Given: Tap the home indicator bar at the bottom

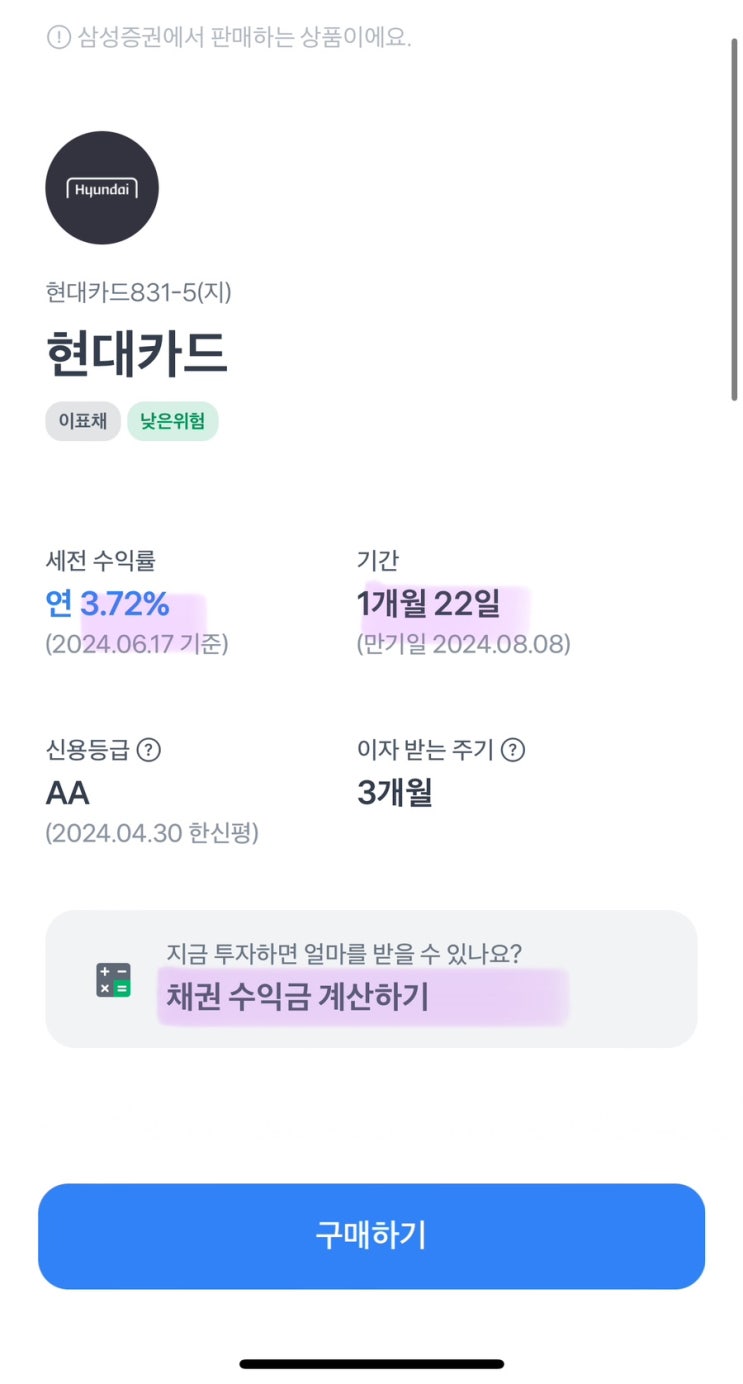Looking at the screenshot, I should coord(371,1363).
